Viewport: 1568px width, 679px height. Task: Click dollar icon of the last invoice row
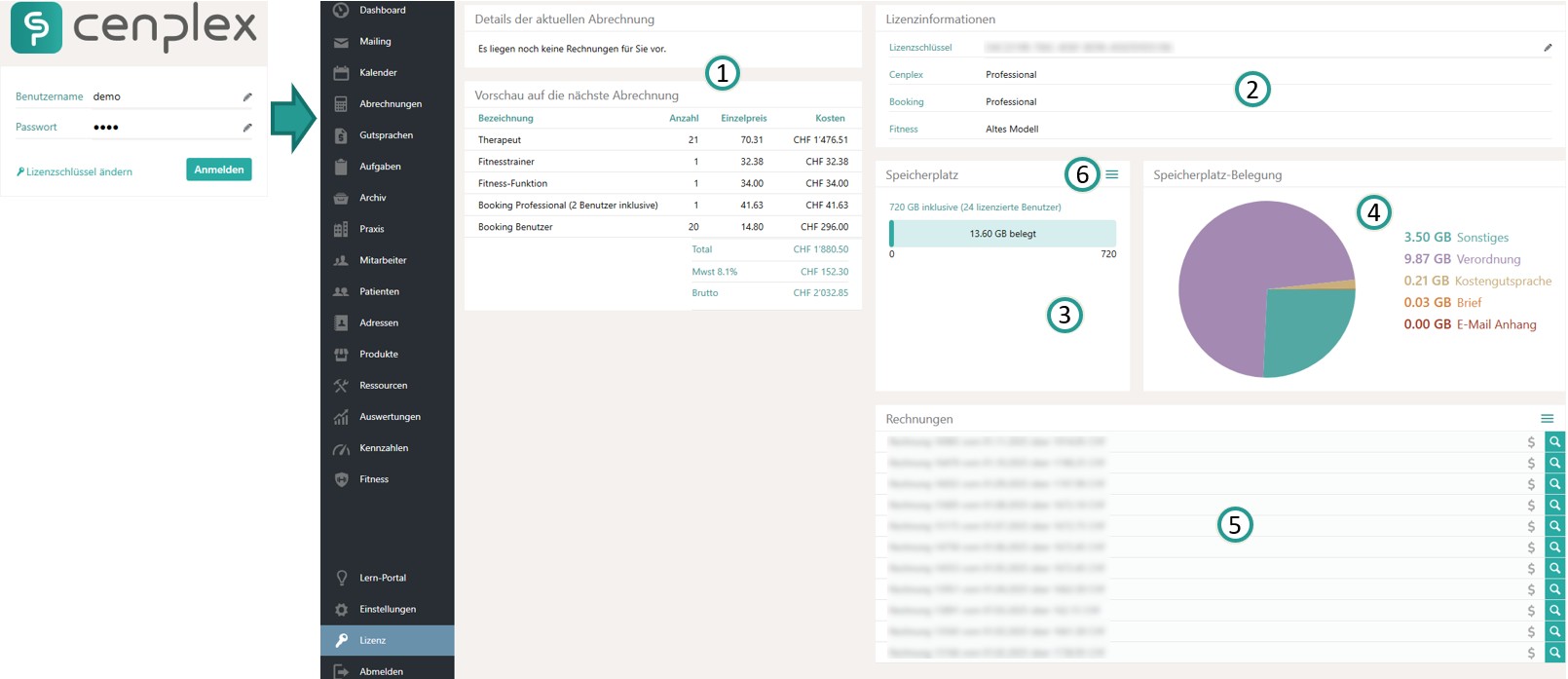(1531, 654)
